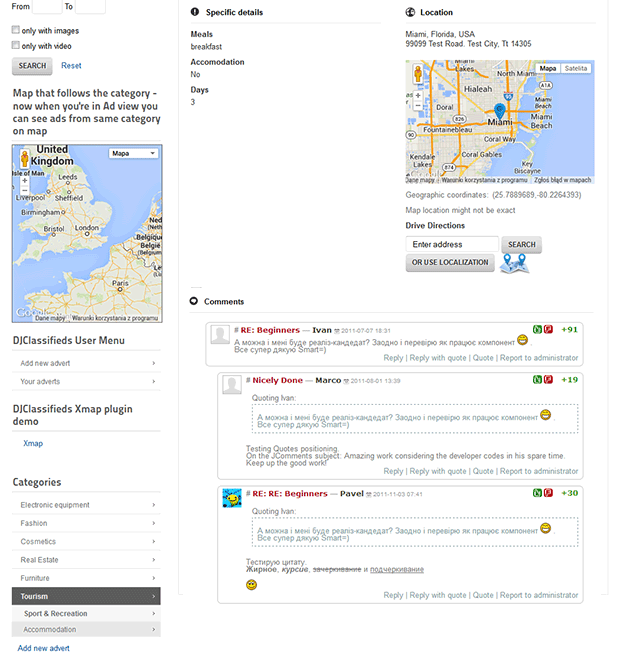The height and width of the screenshot is (664, 620).
Task: Click the To price input field
Action: pyautogui.click(x=90, y=7)
